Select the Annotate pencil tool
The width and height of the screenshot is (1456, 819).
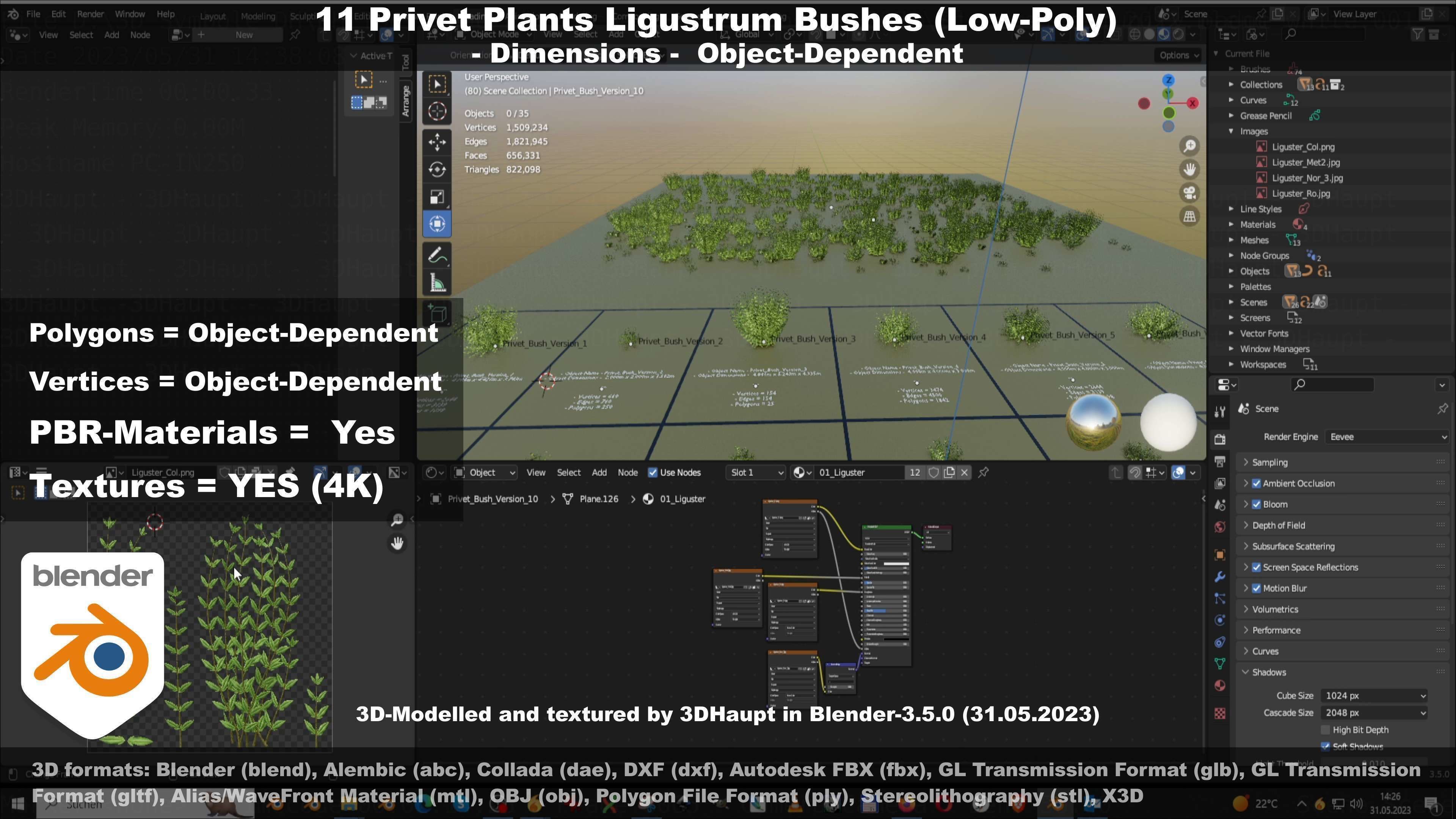coord(437,256)
